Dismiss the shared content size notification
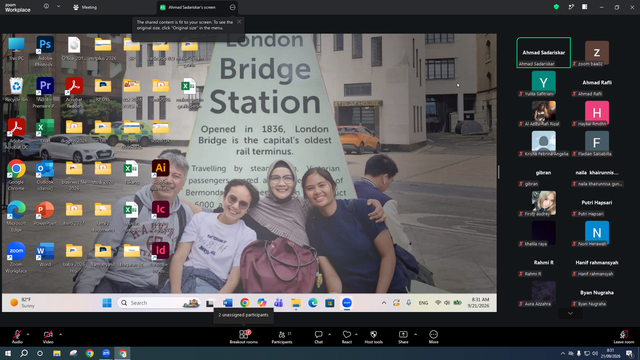 point(239,22)
